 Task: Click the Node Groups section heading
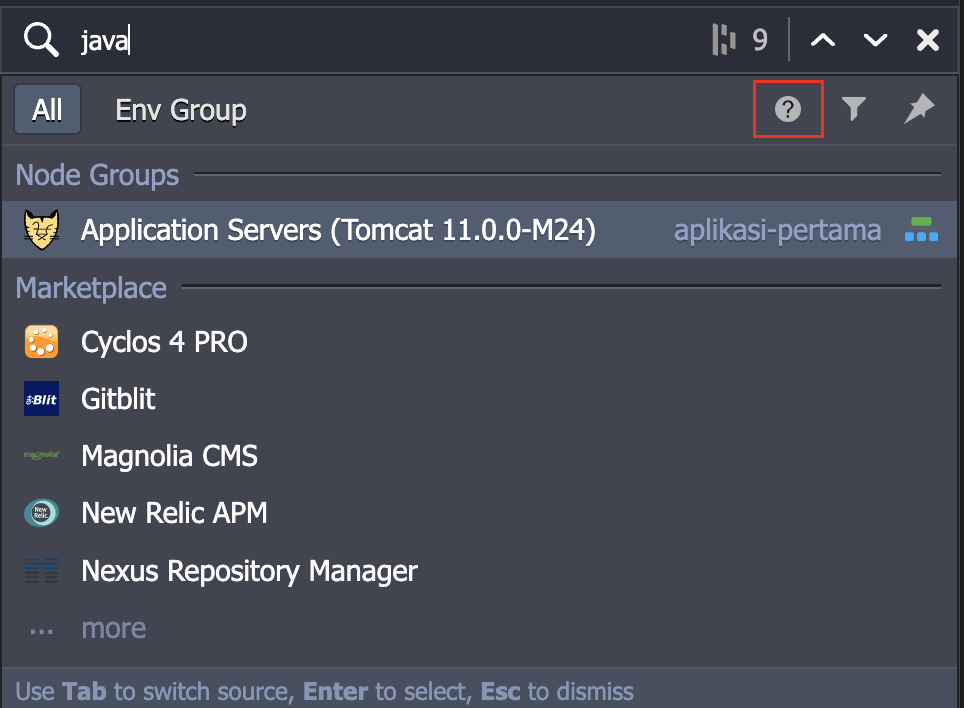[97, 175]
